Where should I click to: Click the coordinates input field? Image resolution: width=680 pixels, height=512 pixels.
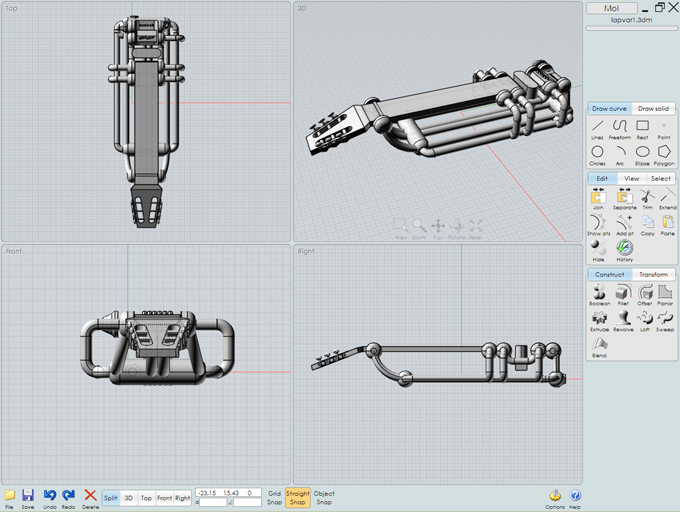(229, 493)
